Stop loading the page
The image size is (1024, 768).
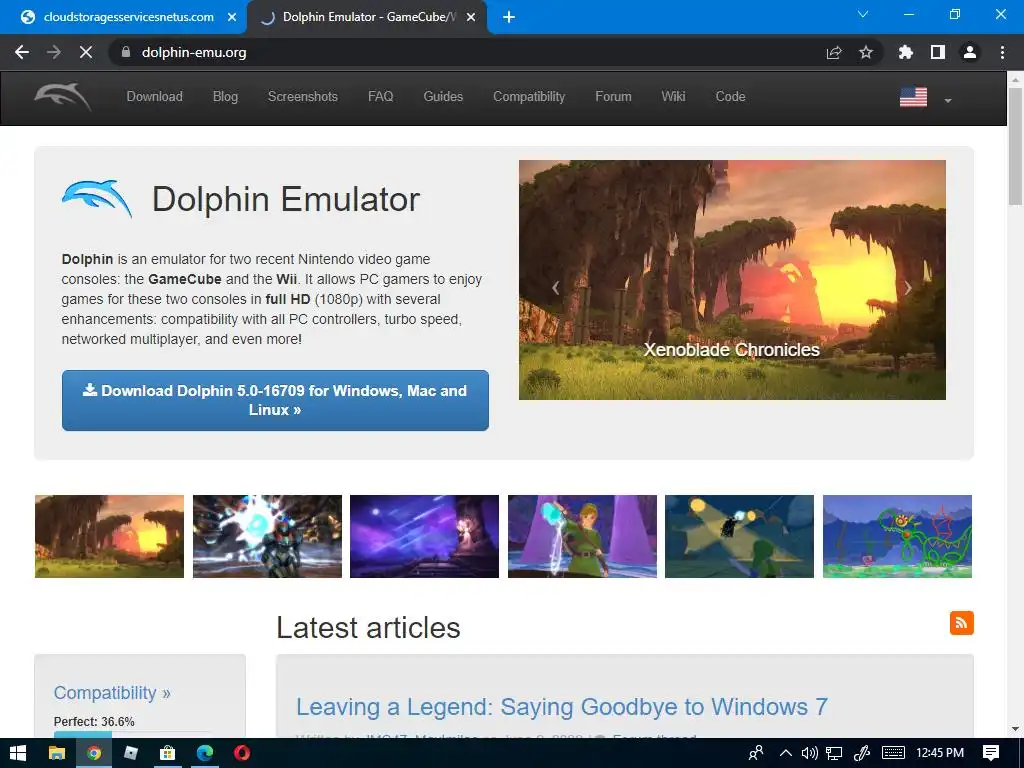(x=86, y=52)
